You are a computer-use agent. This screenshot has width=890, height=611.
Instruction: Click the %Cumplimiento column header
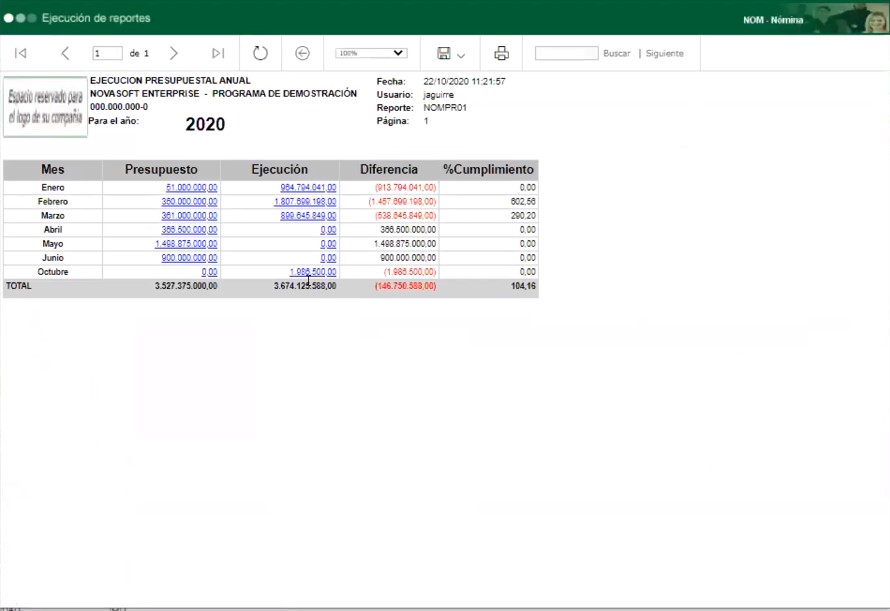[x=488, y=169]
